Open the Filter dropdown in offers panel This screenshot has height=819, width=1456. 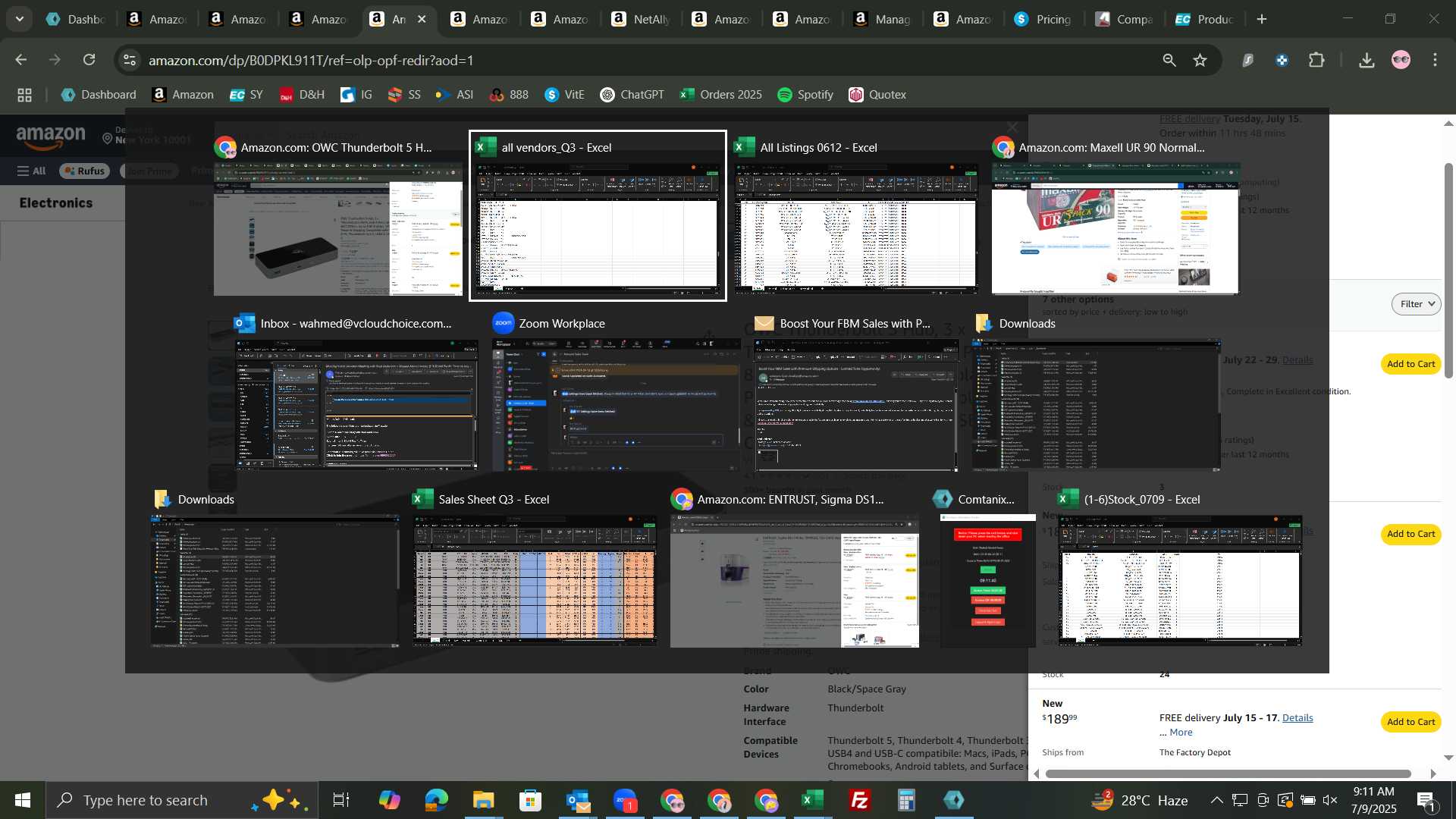(x=1416, y=304)
